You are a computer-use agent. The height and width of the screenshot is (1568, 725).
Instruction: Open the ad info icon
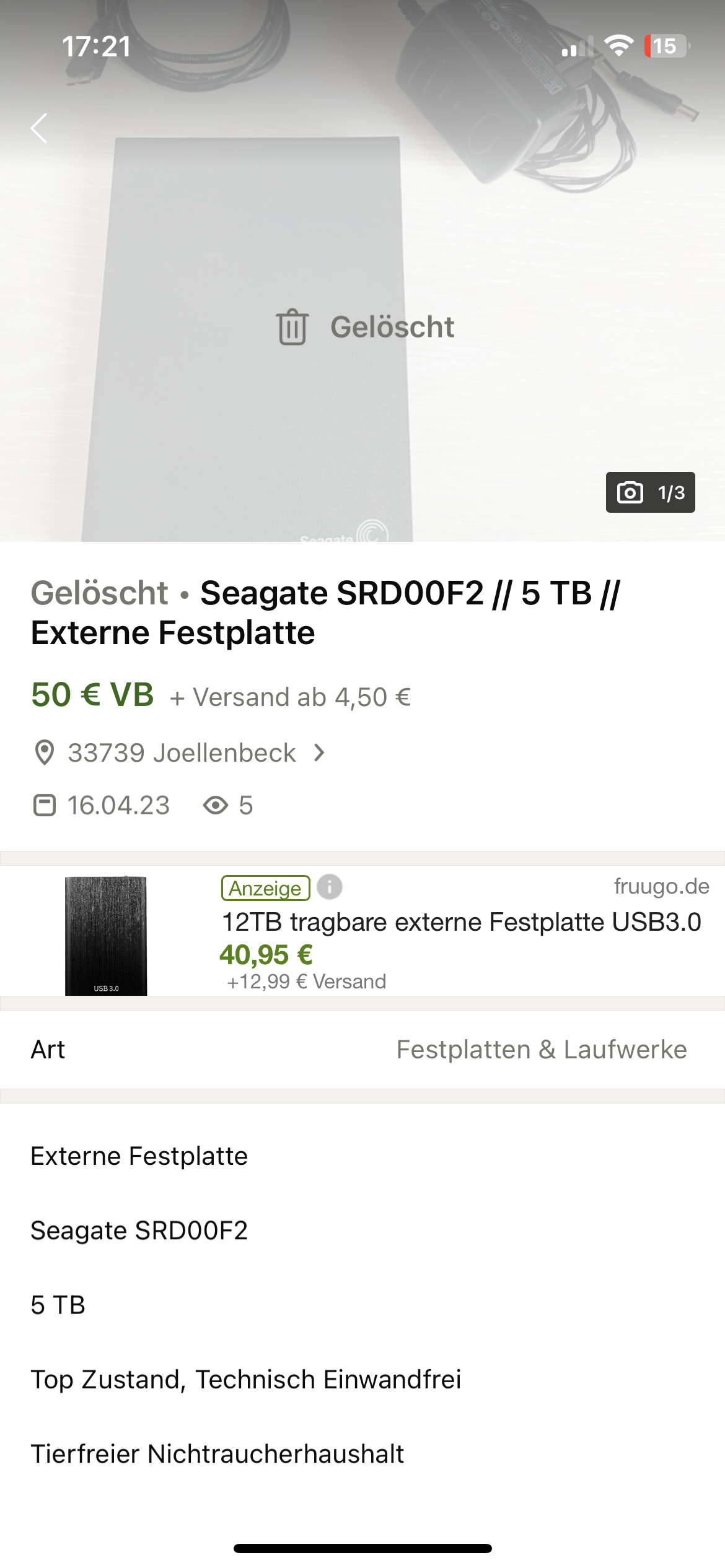(x=330, y=887)
